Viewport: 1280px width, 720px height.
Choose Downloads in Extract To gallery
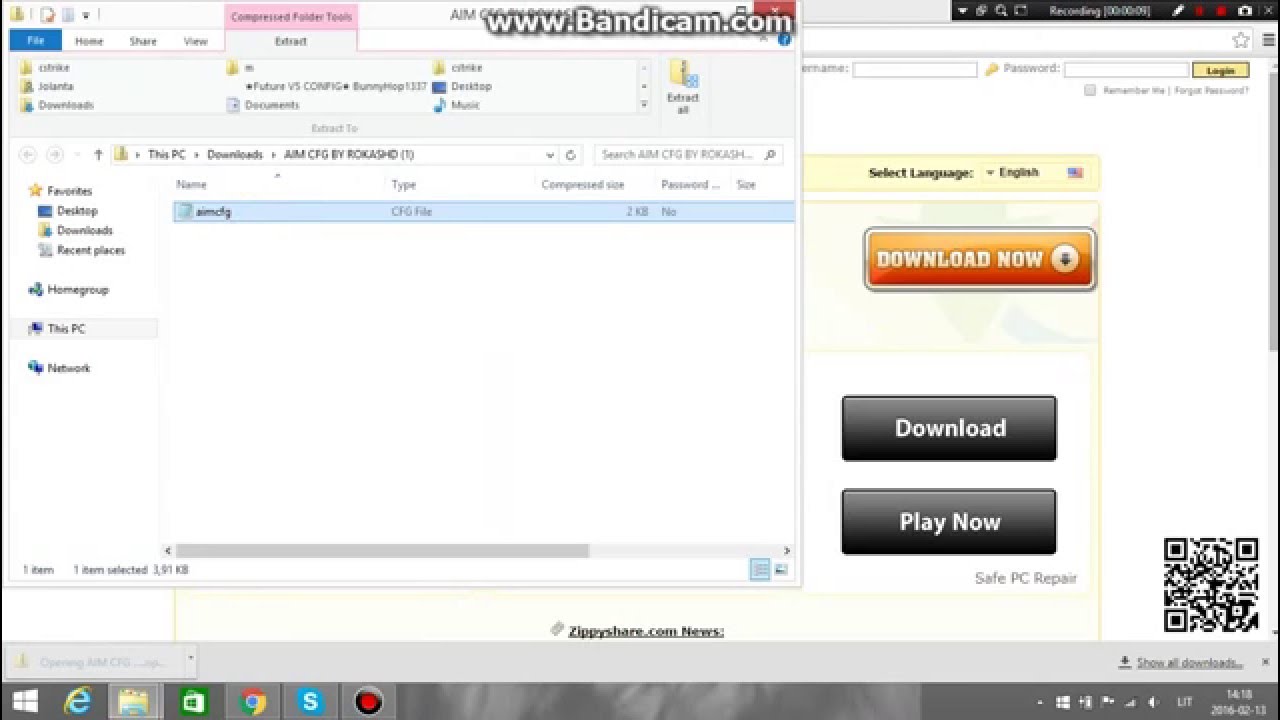tap(57, 105)
